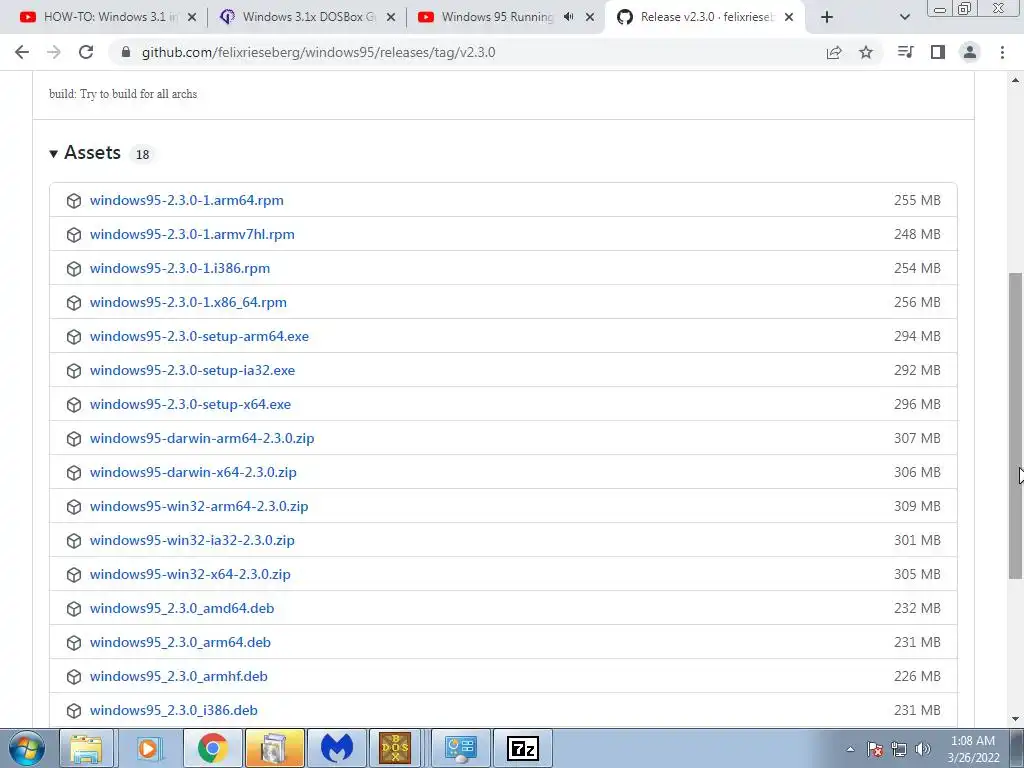
Task: Download windows95-2.3.0-1.armv7hl.rpm
Action: click(x=192, y=234)
